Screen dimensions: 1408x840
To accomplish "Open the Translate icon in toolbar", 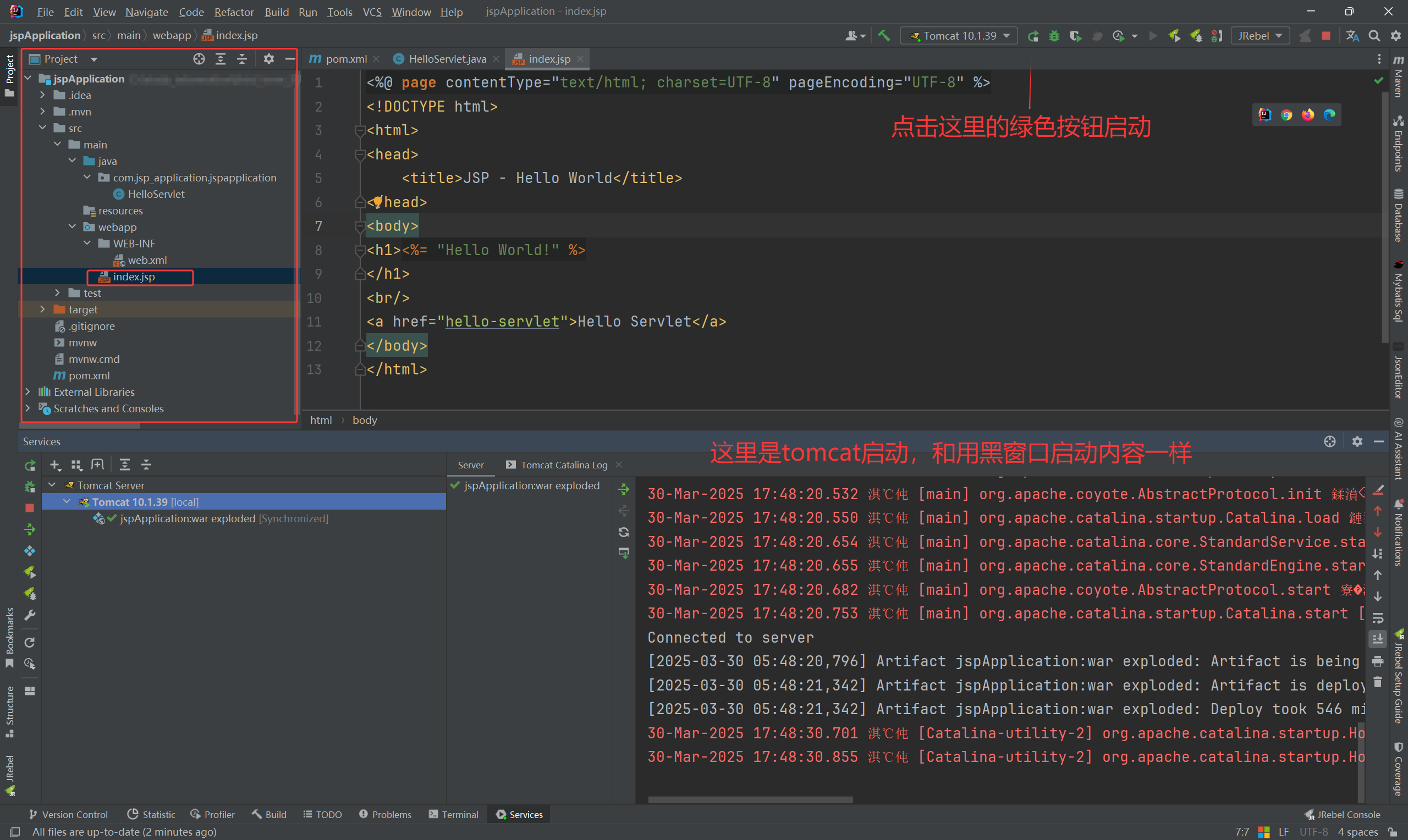I will (x=1352, y=36).
